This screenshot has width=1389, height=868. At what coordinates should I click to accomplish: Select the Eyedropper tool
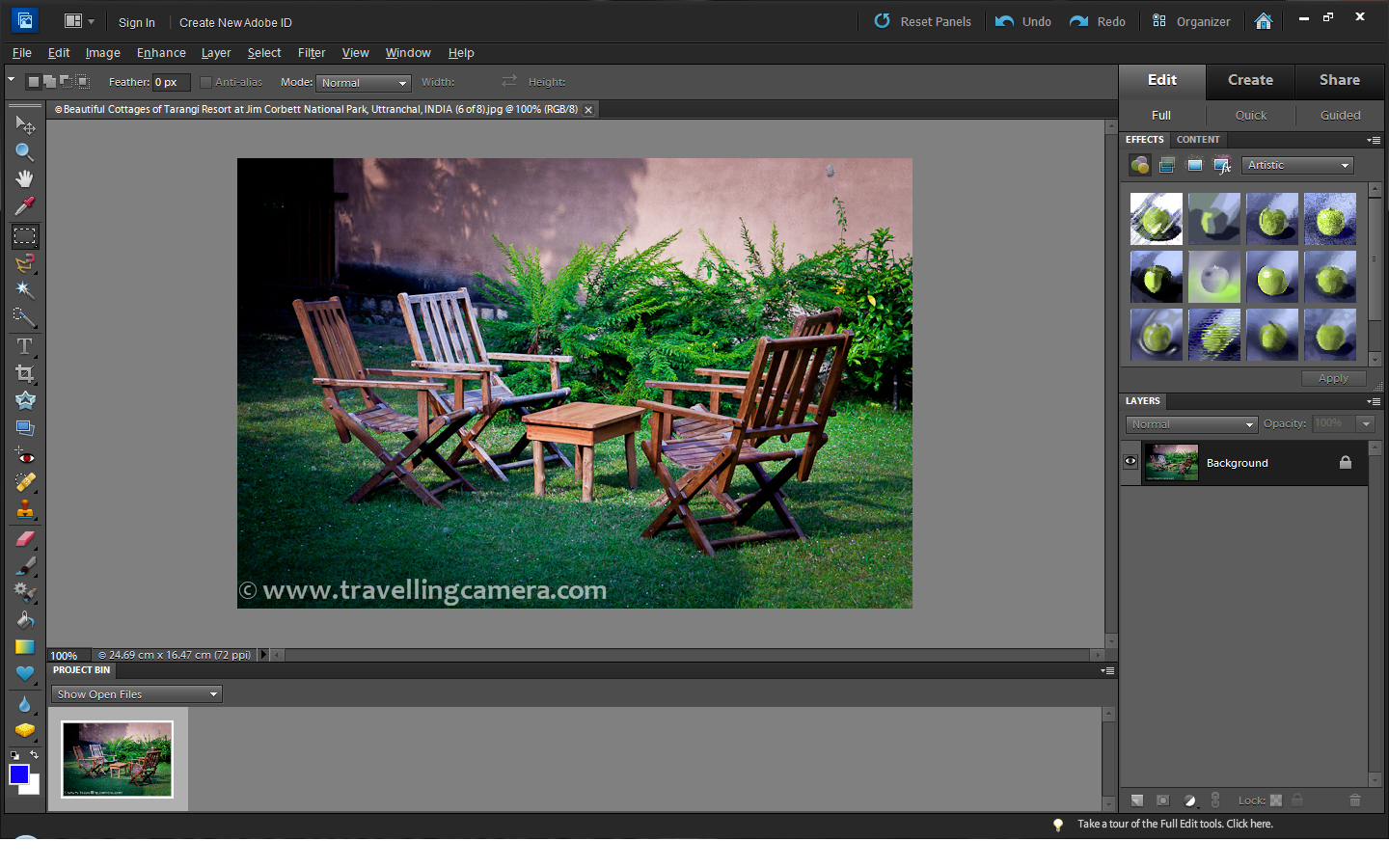tap(25, 206)
